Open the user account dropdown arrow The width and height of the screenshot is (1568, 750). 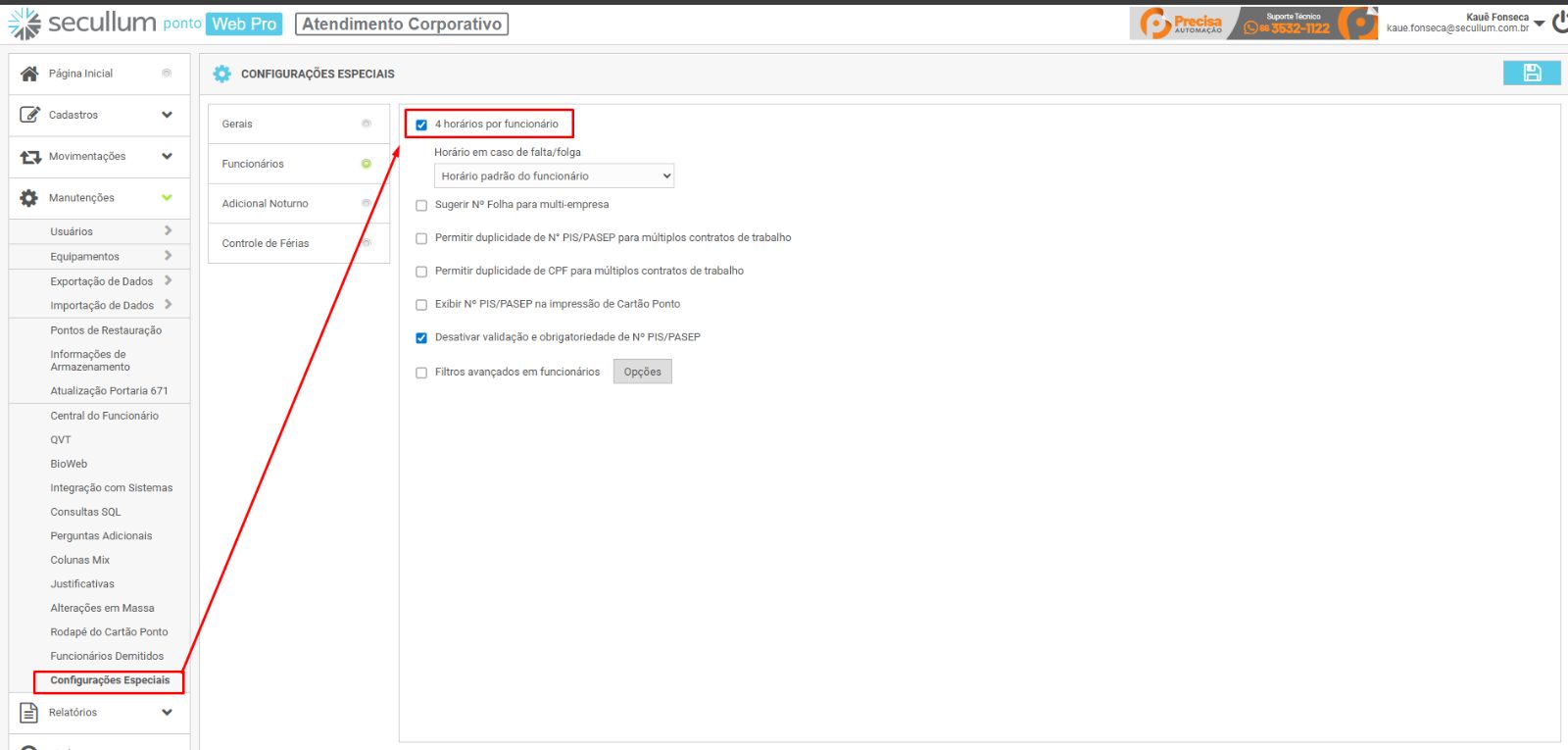[x=1539, y=23]
